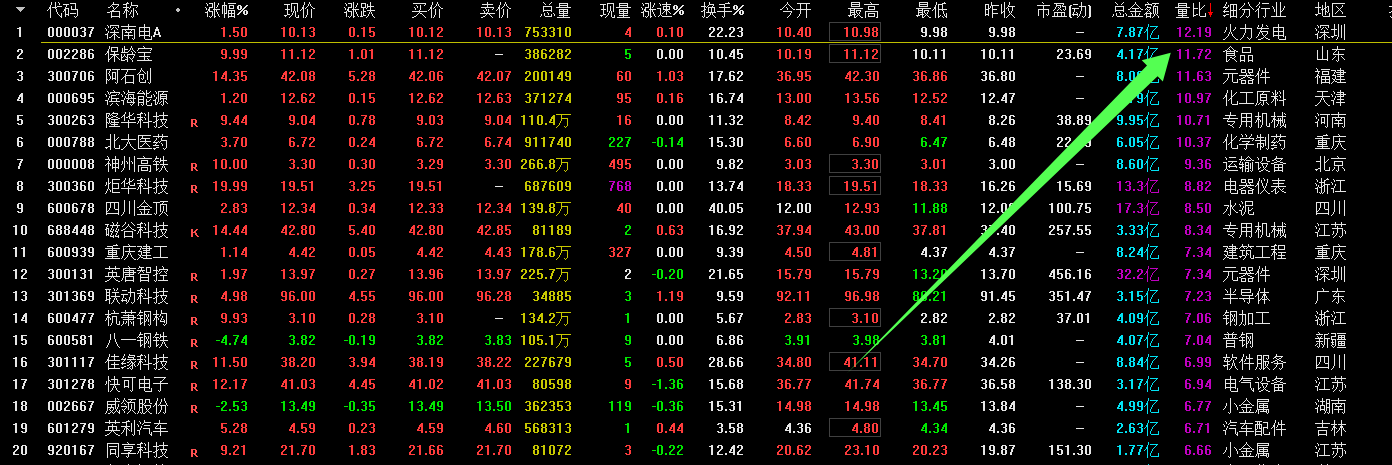Click the 代码 column header

tap(62, 11)
